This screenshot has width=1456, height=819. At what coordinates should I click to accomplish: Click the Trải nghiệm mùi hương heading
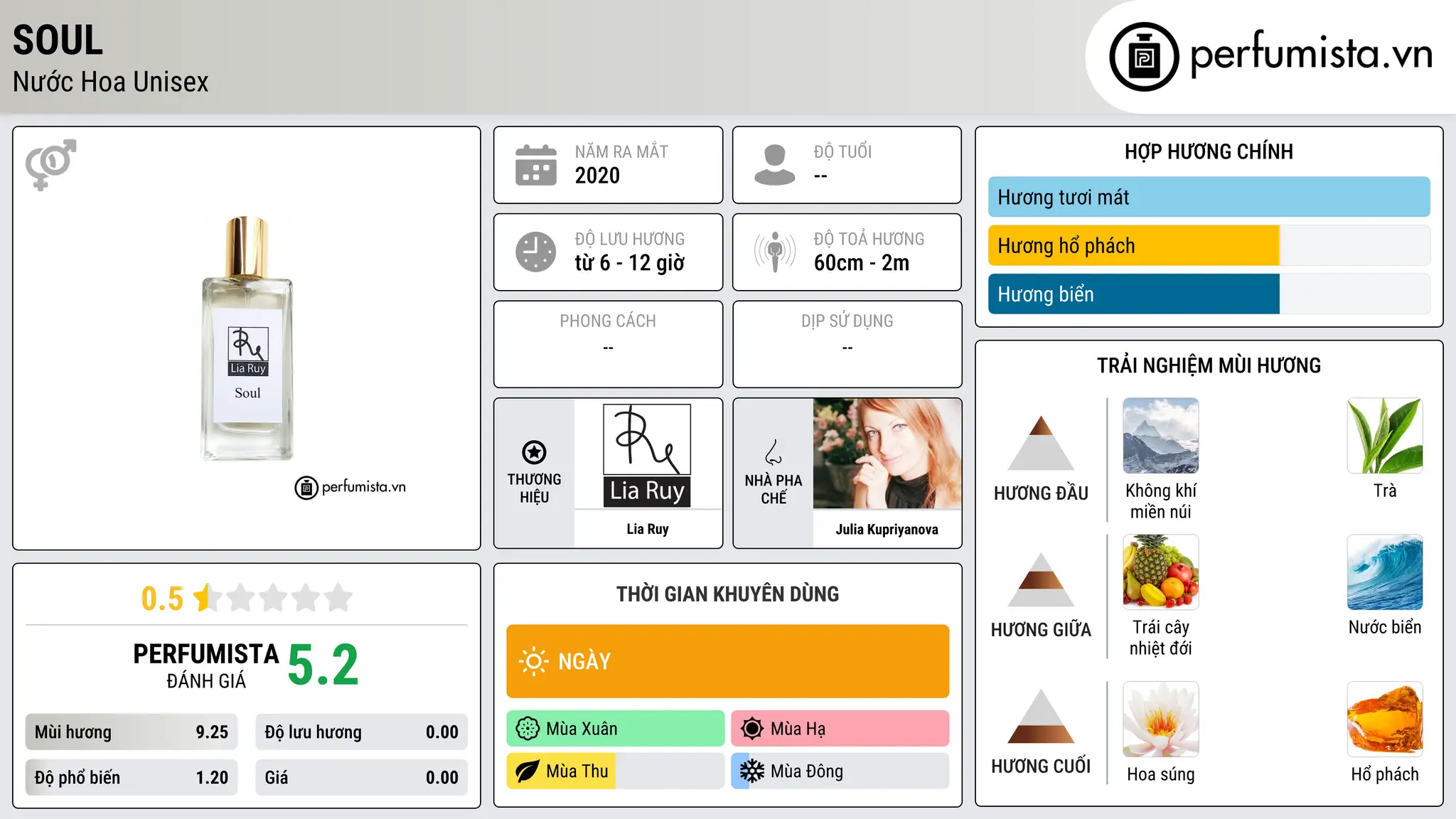tap(1209, 365)
